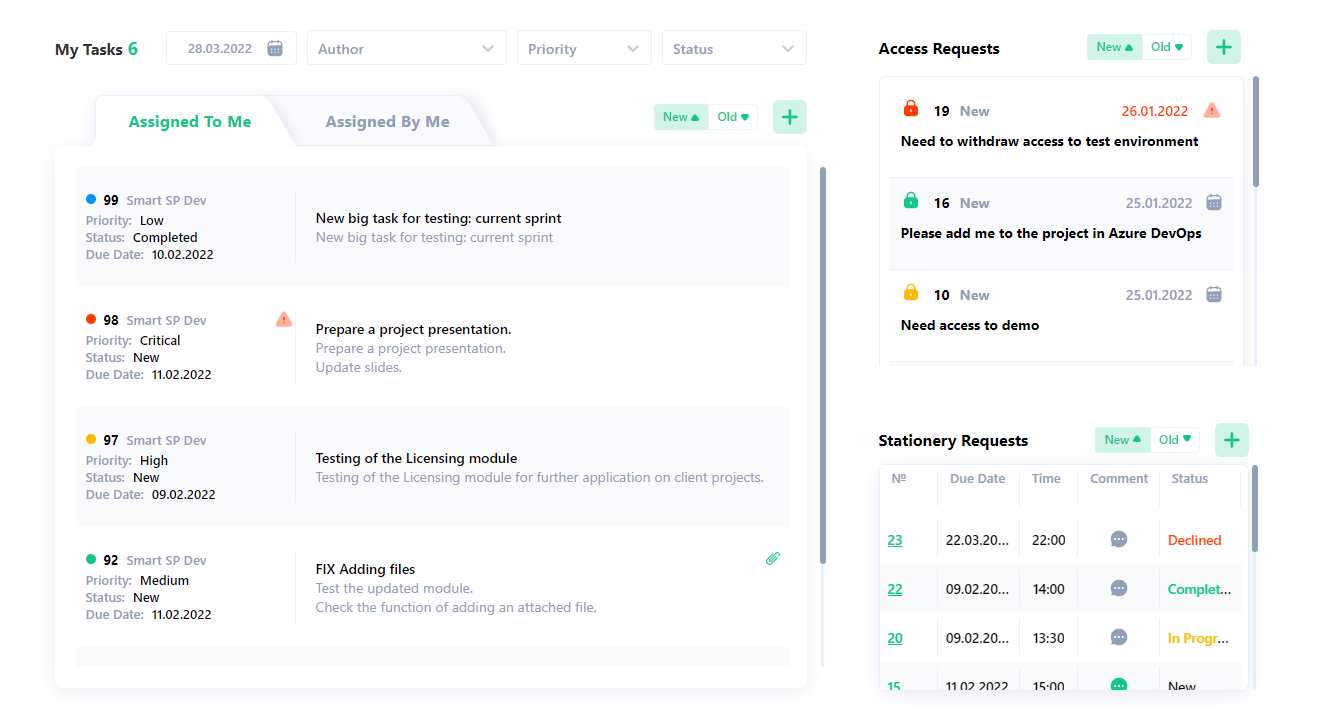
Task: Open the Testing of the Licensing module task
Action: tap(416, 458)
